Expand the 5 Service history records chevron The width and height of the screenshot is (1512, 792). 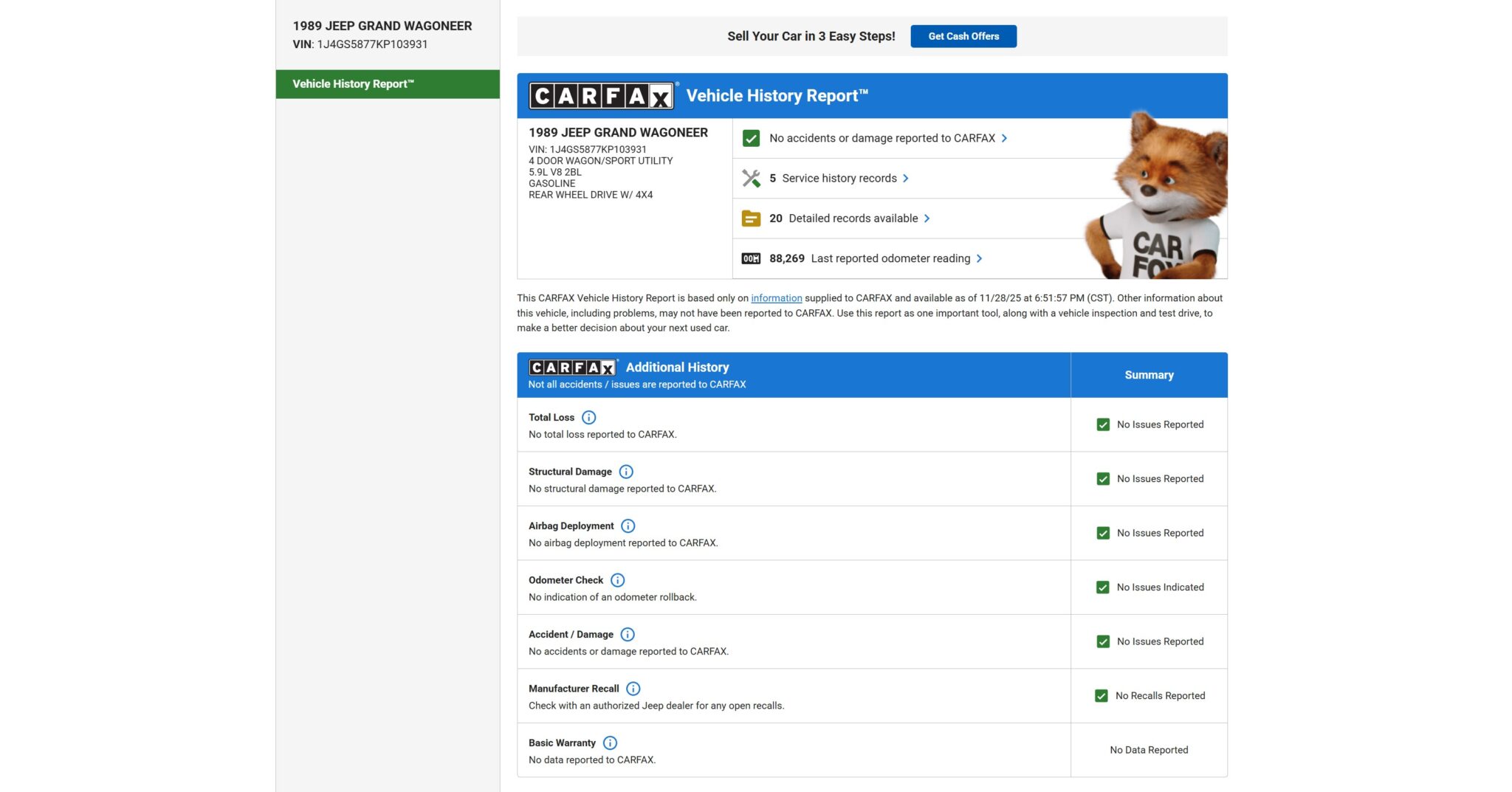tap(906, 179)
